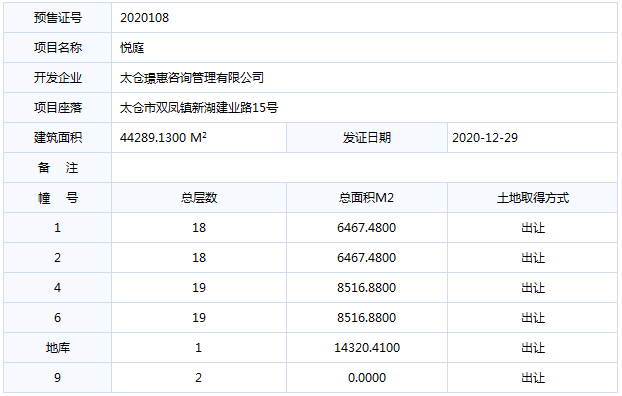622x396 pixels.
Task: Click the 总层数 column header
Action: [x=199, y=198]
